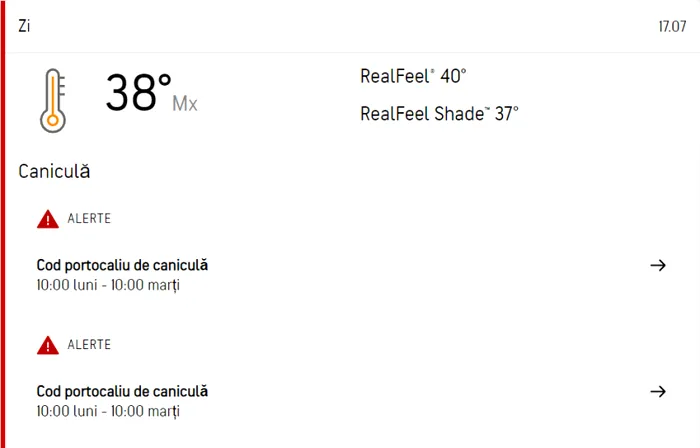Click the upper "ALERTE" label
This screenshot has width=700, height=448.
coord(89,218)
